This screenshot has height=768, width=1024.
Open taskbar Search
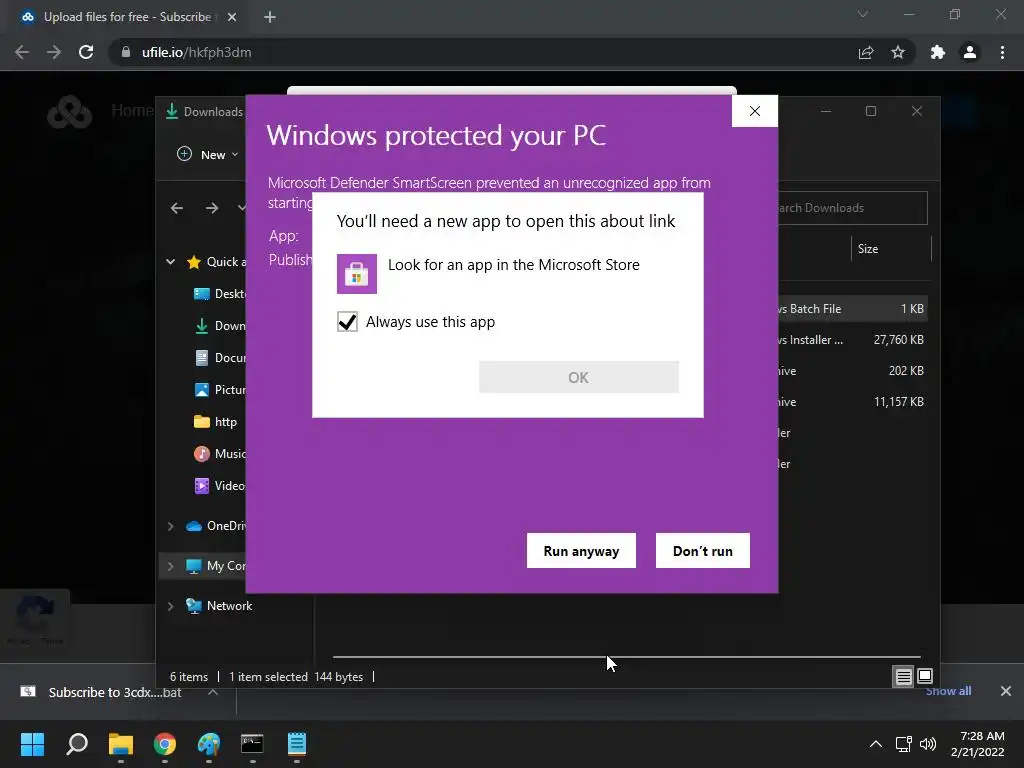point(77,744)
